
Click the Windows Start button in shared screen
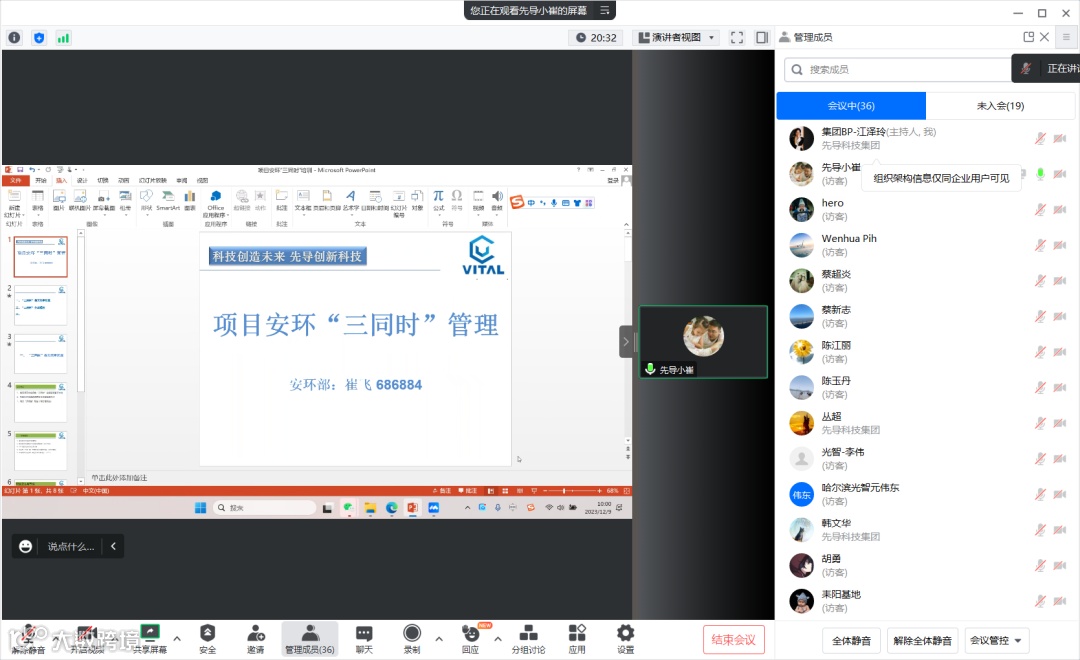[200, 508]
